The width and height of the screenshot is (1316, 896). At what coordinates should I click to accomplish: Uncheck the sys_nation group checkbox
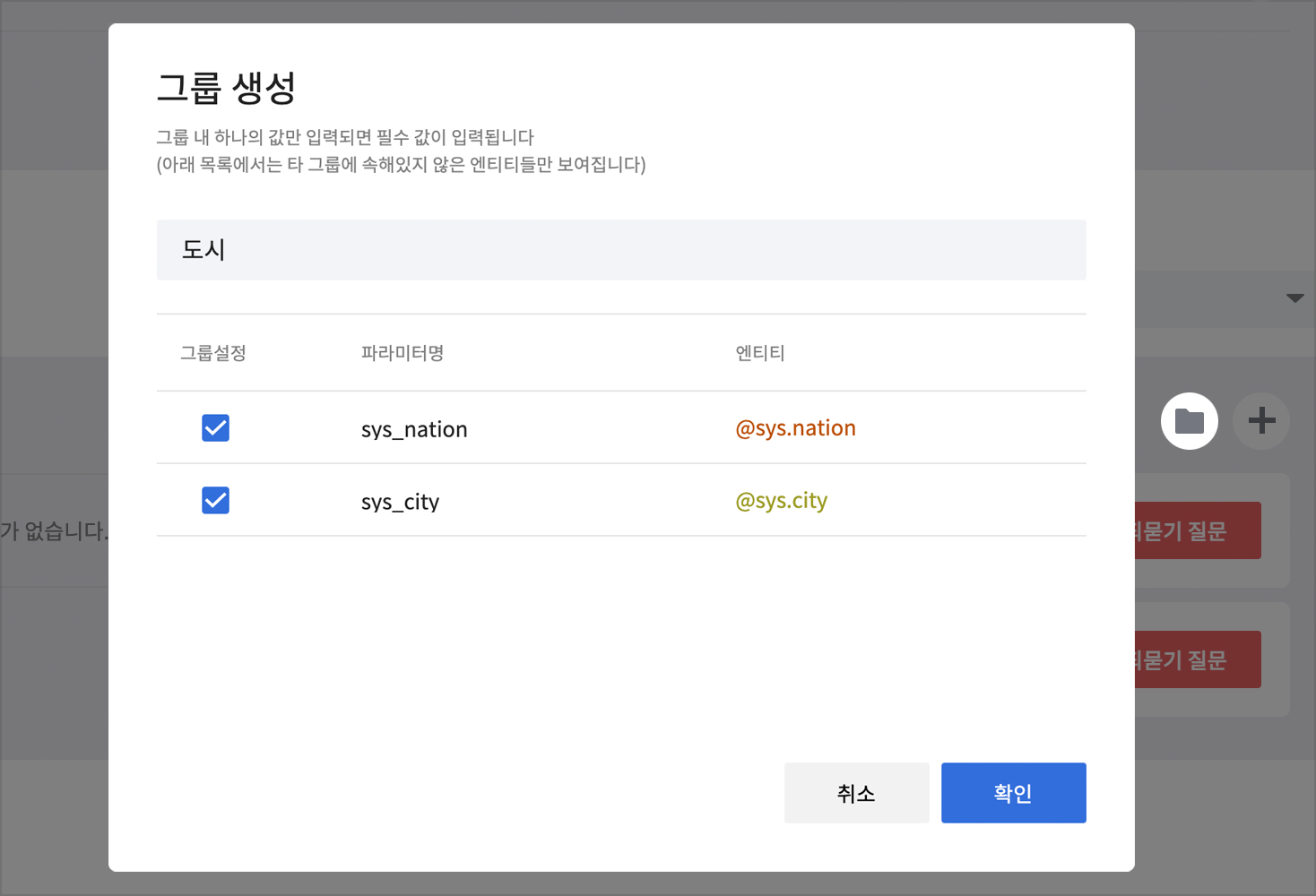(x=215, y=428)
